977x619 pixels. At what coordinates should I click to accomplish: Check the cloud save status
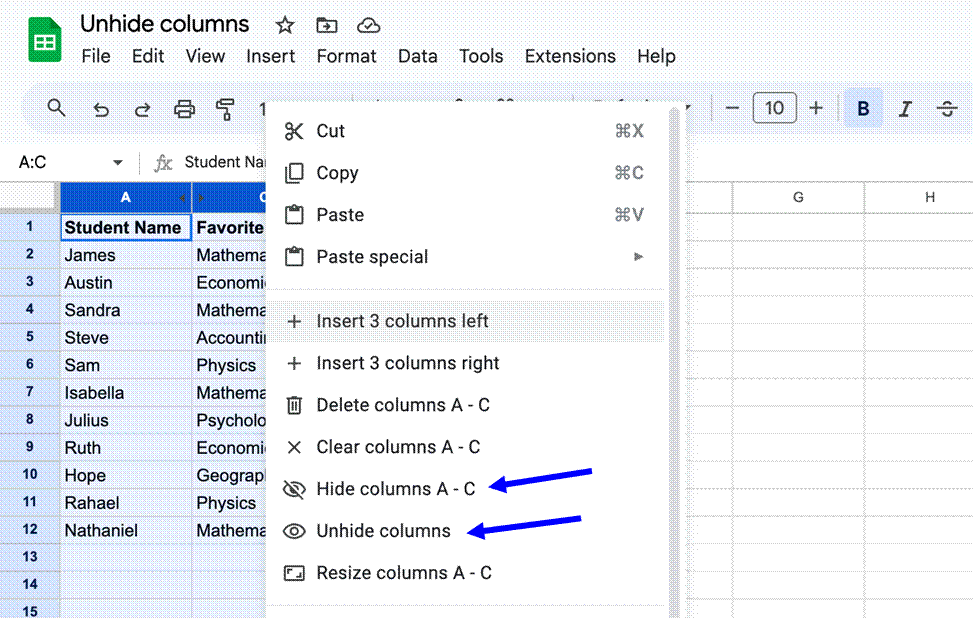click(x=368, y=25)
